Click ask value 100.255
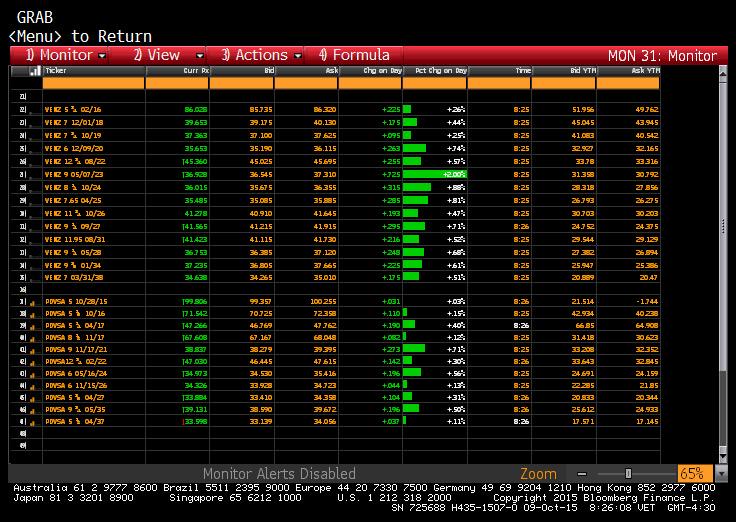The image size is (736, 522). point(323,302)
